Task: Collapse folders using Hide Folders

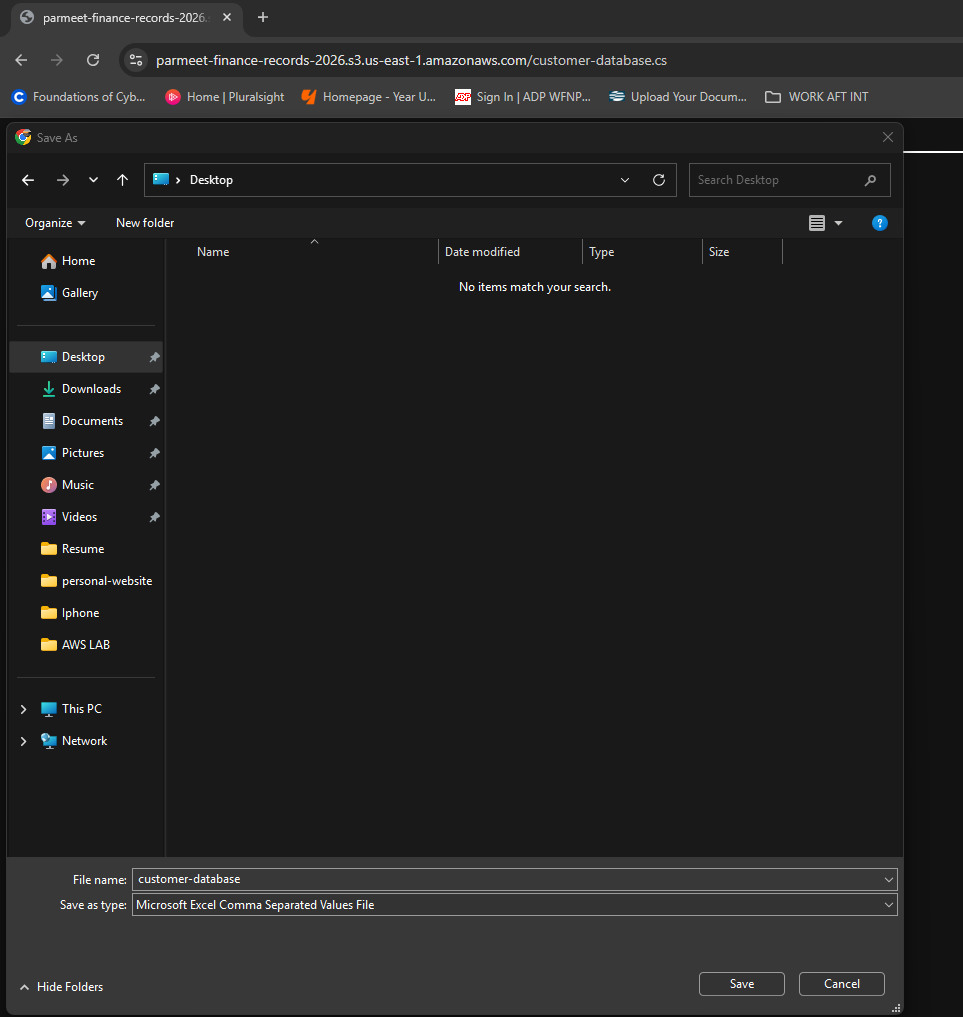Action: [61, 987]
